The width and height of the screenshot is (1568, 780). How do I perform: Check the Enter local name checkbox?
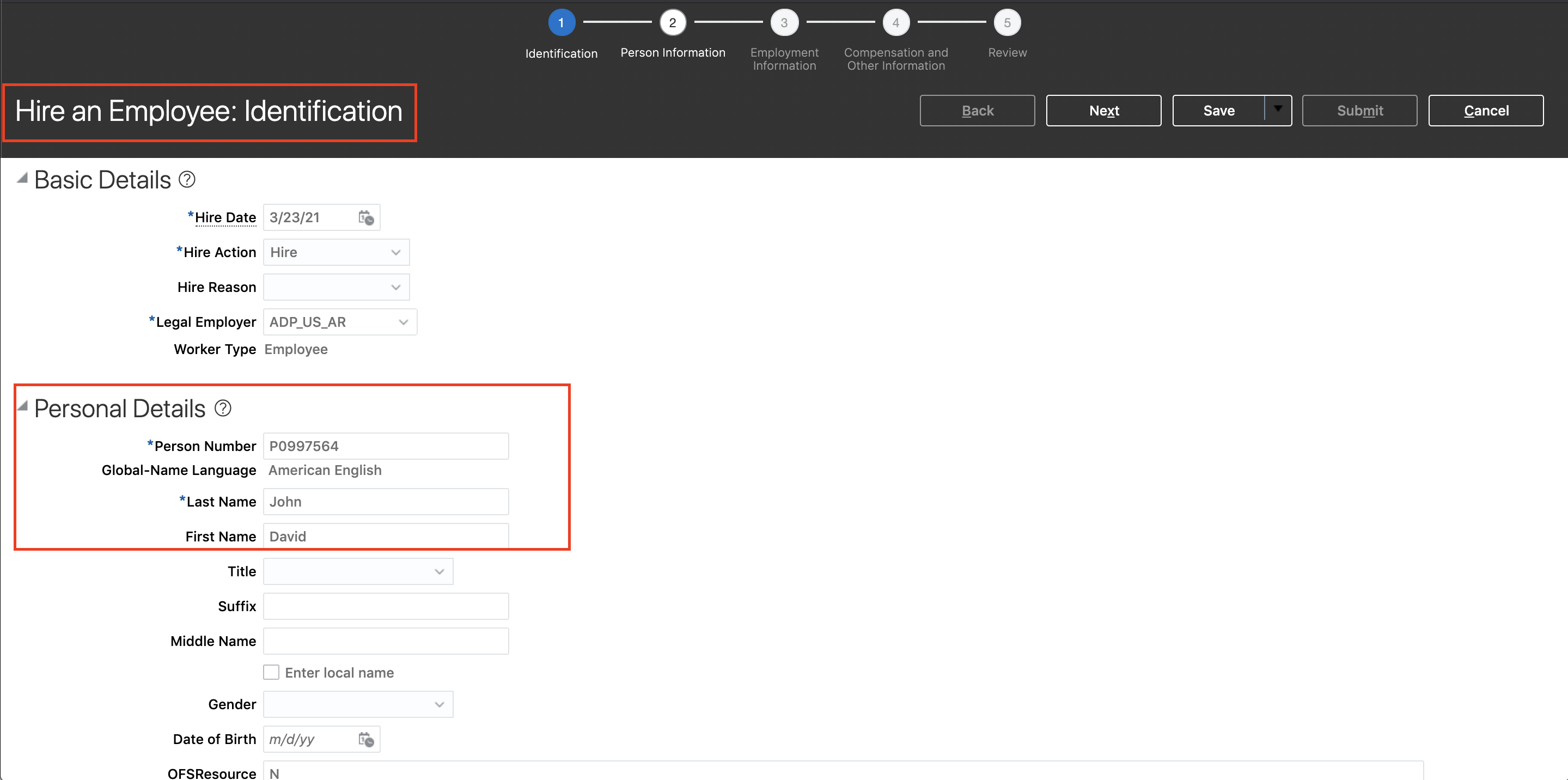coord(271,672)
